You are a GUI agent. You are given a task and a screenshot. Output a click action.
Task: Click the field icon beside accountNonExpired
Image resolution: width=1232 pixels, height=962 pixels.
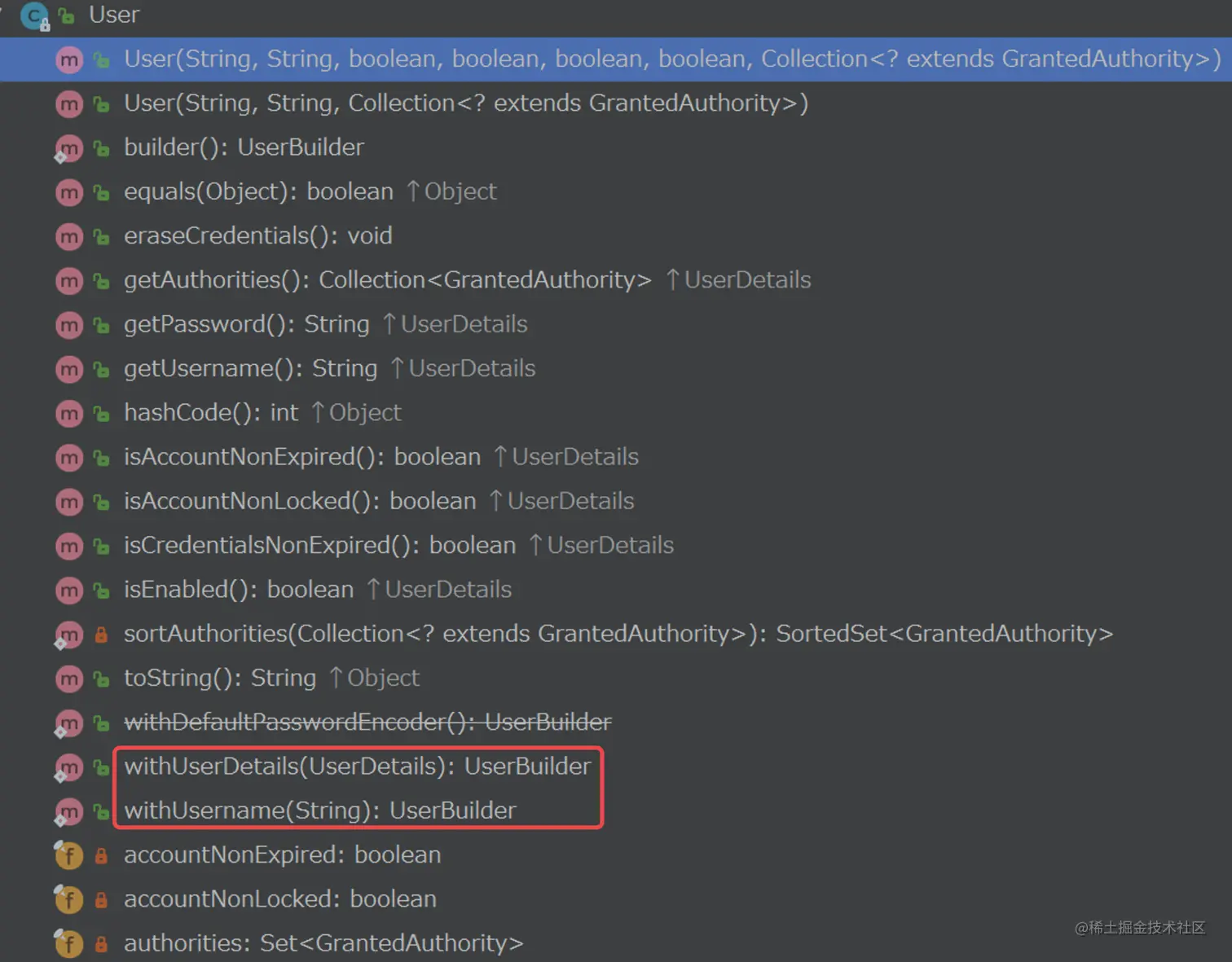[69, 855]
